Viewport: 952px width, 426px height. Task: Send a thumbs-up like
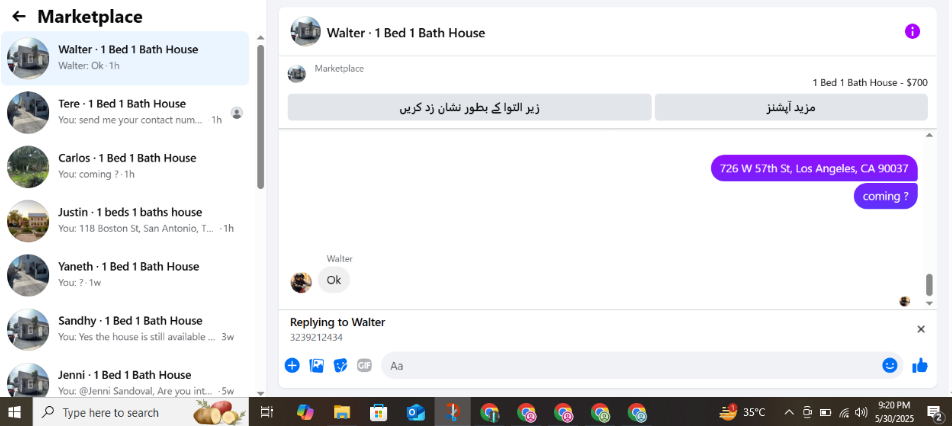click(x=920, y=365)
